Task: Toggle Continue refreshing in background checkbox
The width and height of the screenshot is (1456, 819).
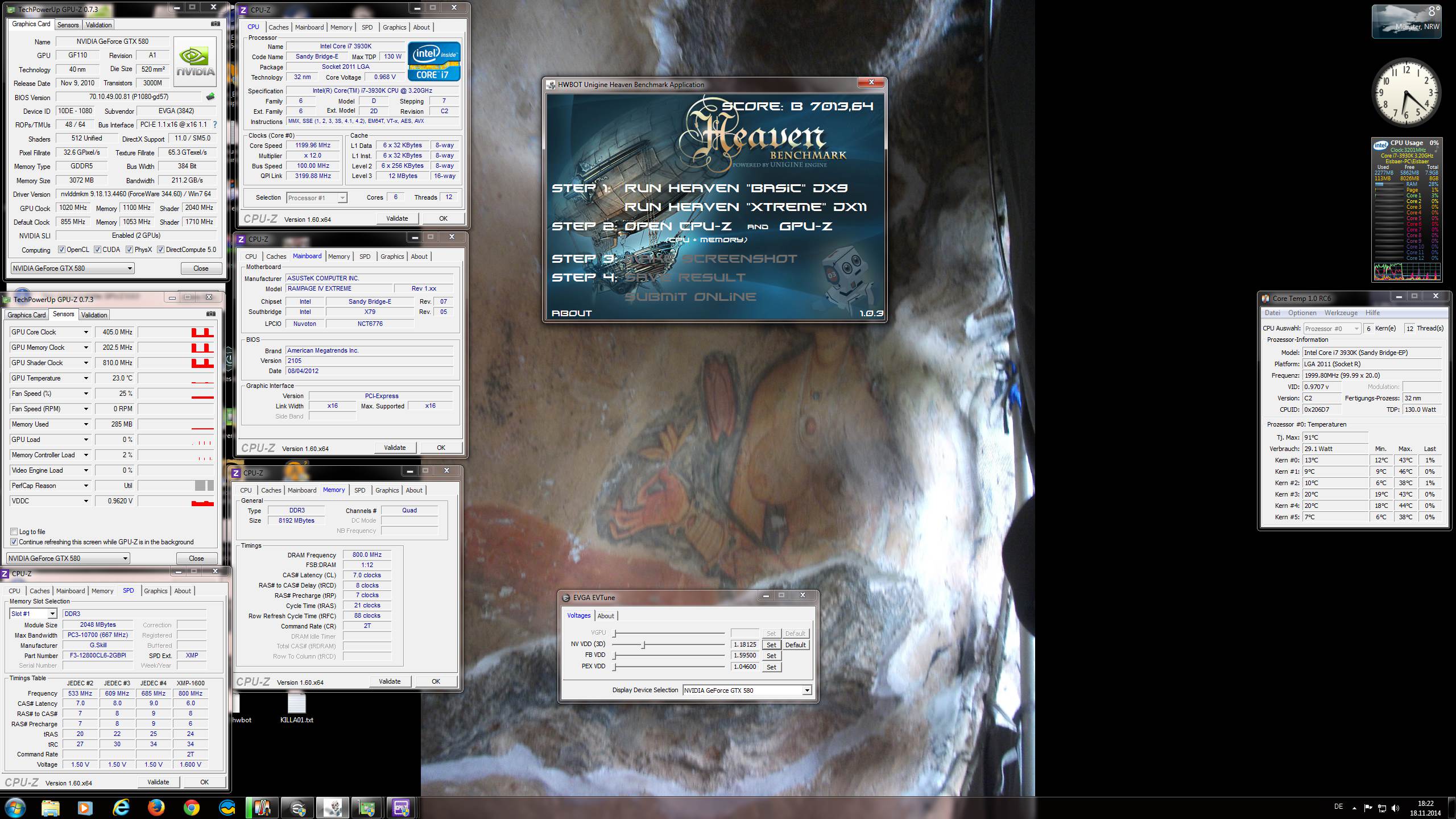Action: [x=14, y=542]
